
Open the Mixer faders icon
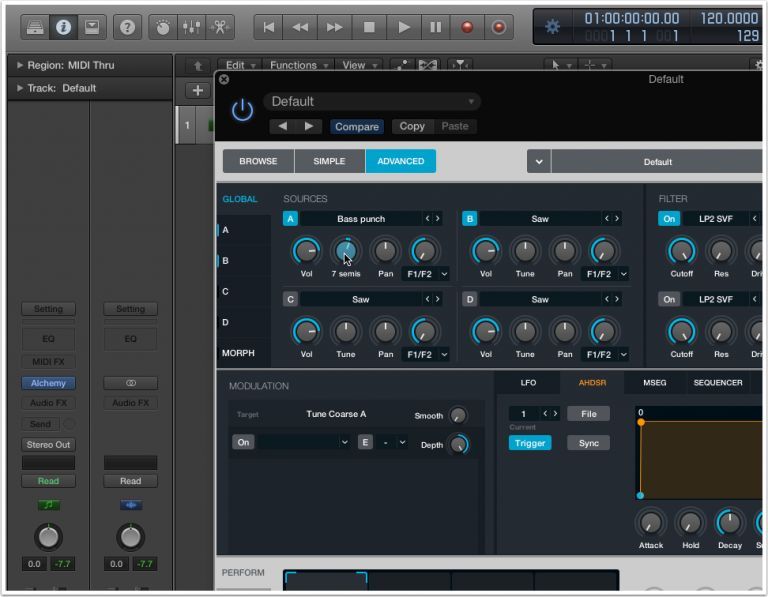click(x=191, y=27)
